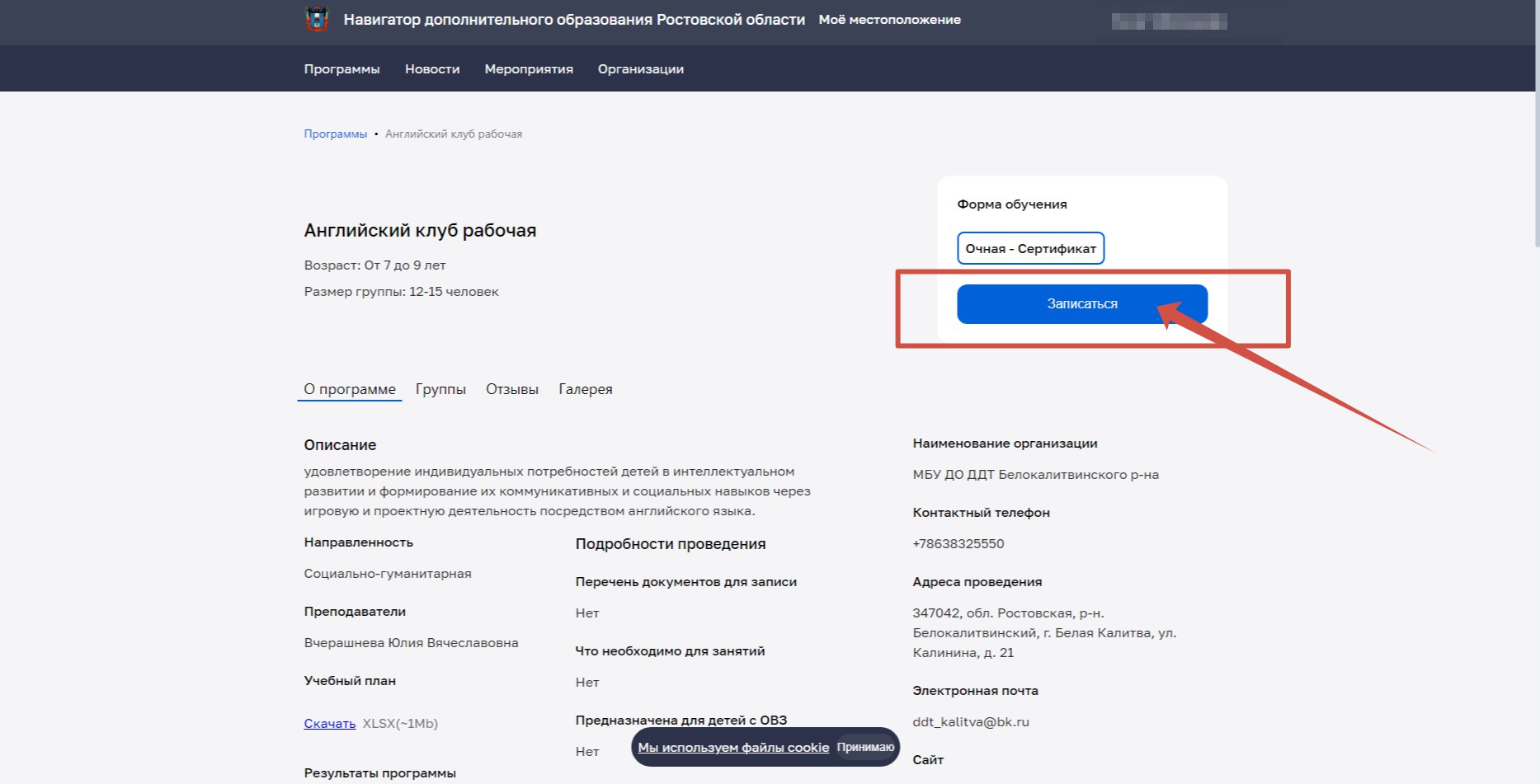Click the site title Навигатор дополнительного образования
Image resolution: width=1540 pixels, height=784 pixels.
573,20
